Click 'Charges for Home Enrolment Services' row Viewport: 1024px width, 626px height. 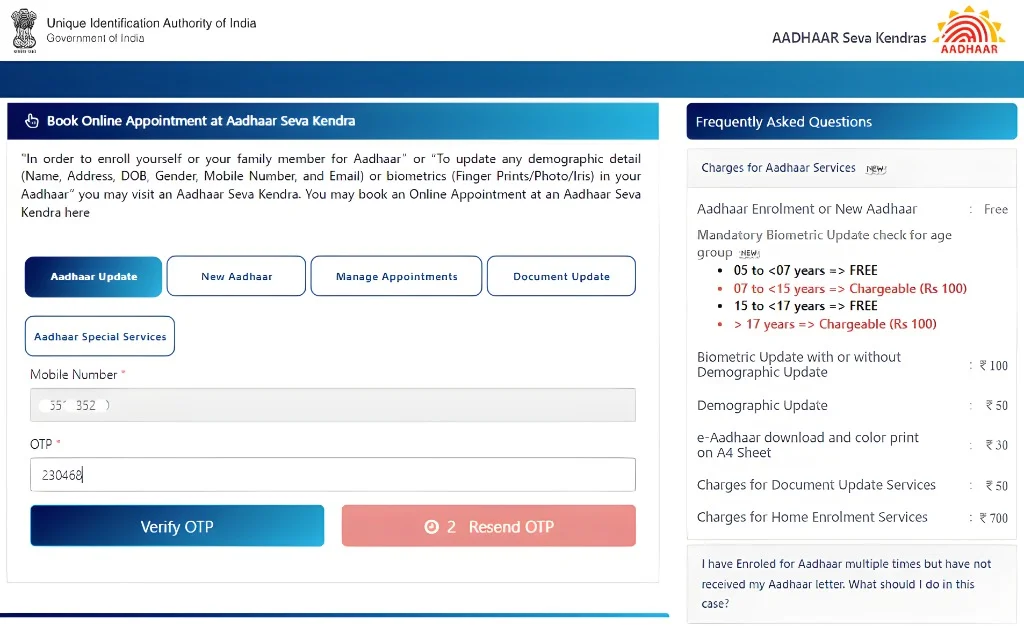852,517
